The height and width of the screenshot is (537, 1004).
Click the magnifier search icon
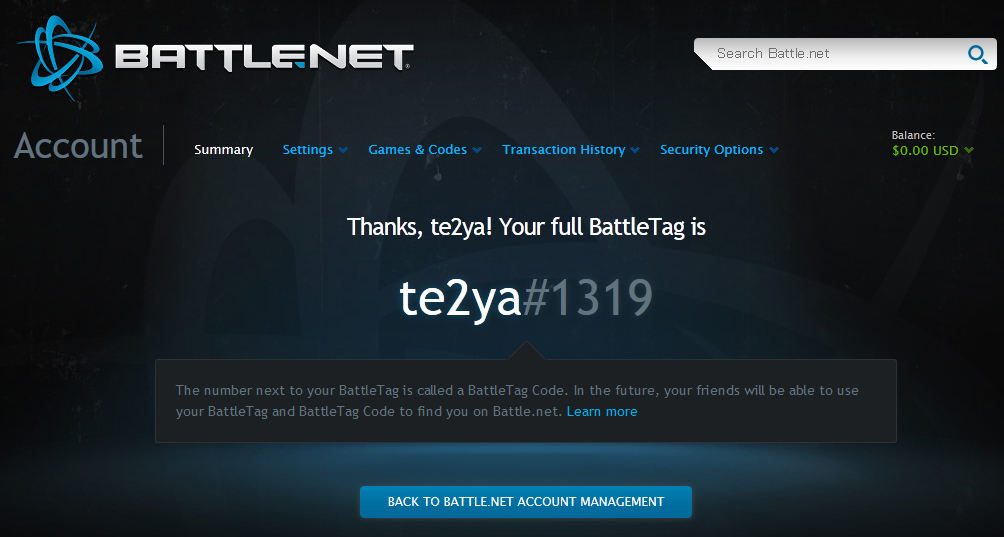coord(977,54)
